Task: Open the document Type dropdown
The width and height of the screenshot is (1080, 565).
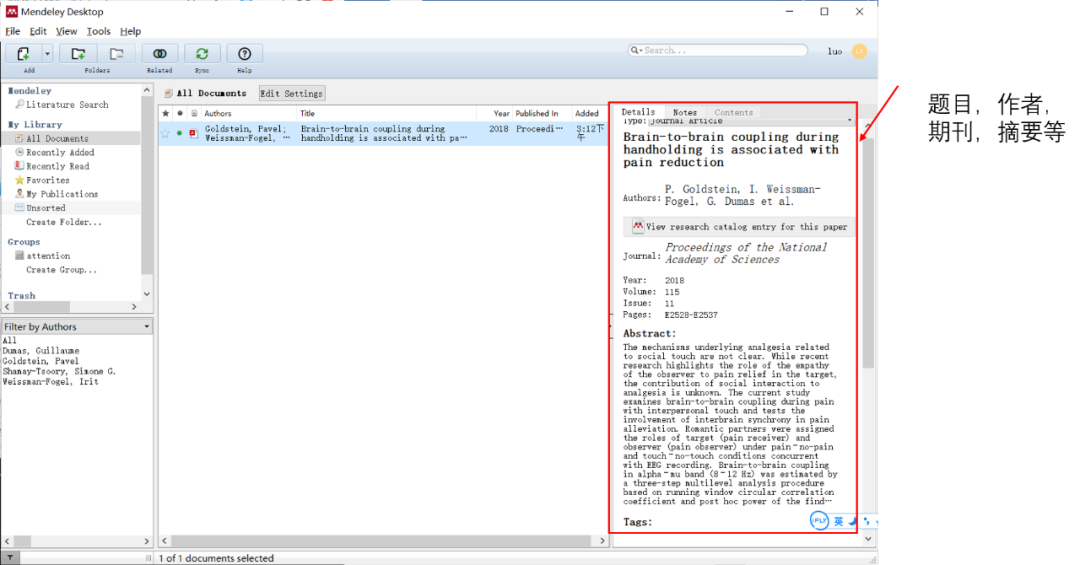Action: [751, 121]
